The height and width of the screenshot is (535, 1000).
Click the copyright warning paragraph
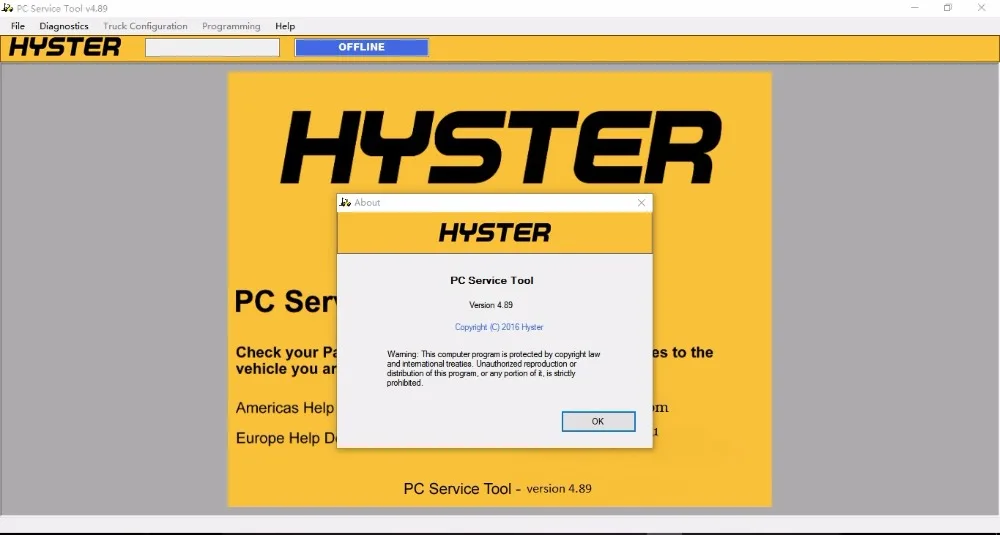pos(493,369)
